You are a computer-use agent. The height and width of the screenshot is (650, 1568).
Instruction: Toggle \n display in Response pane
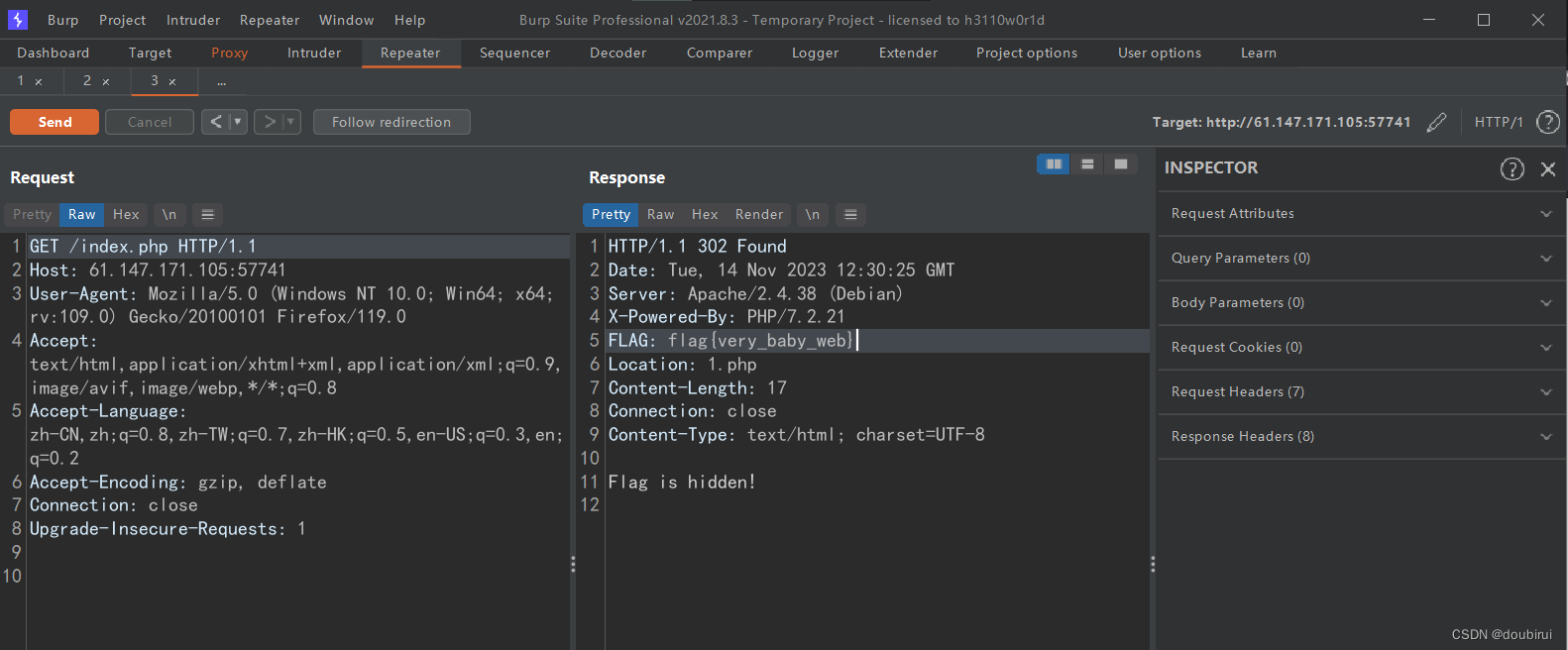[813, 214]
